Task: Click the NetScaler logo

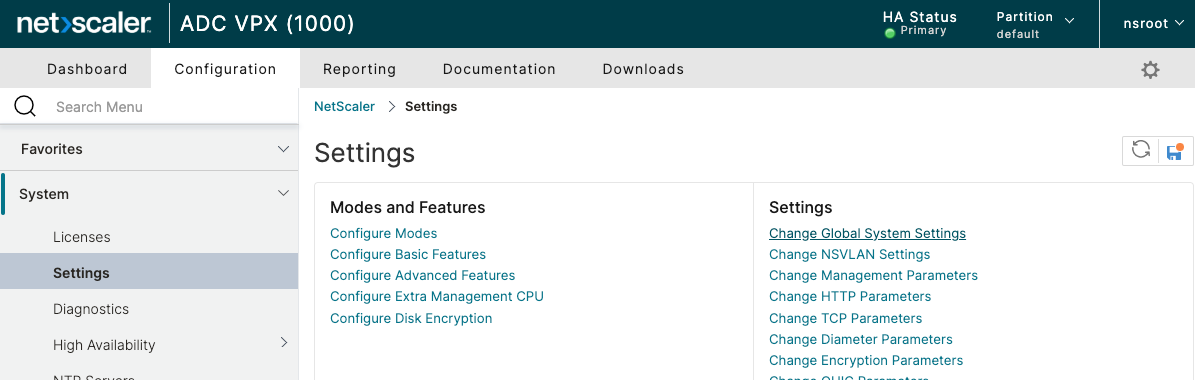Action: (x=84, y=24)
